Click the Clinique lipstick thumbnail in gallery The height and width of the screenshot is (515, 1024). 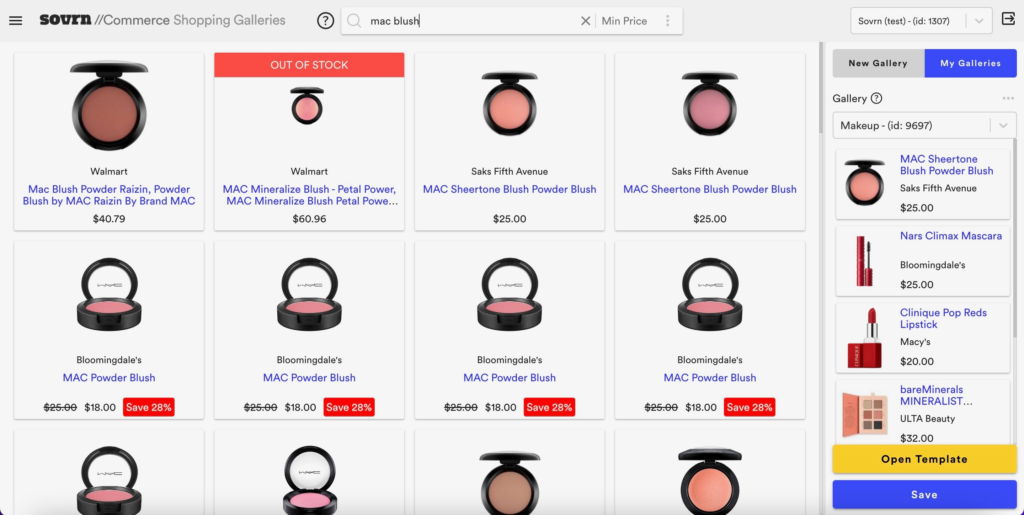865,338
